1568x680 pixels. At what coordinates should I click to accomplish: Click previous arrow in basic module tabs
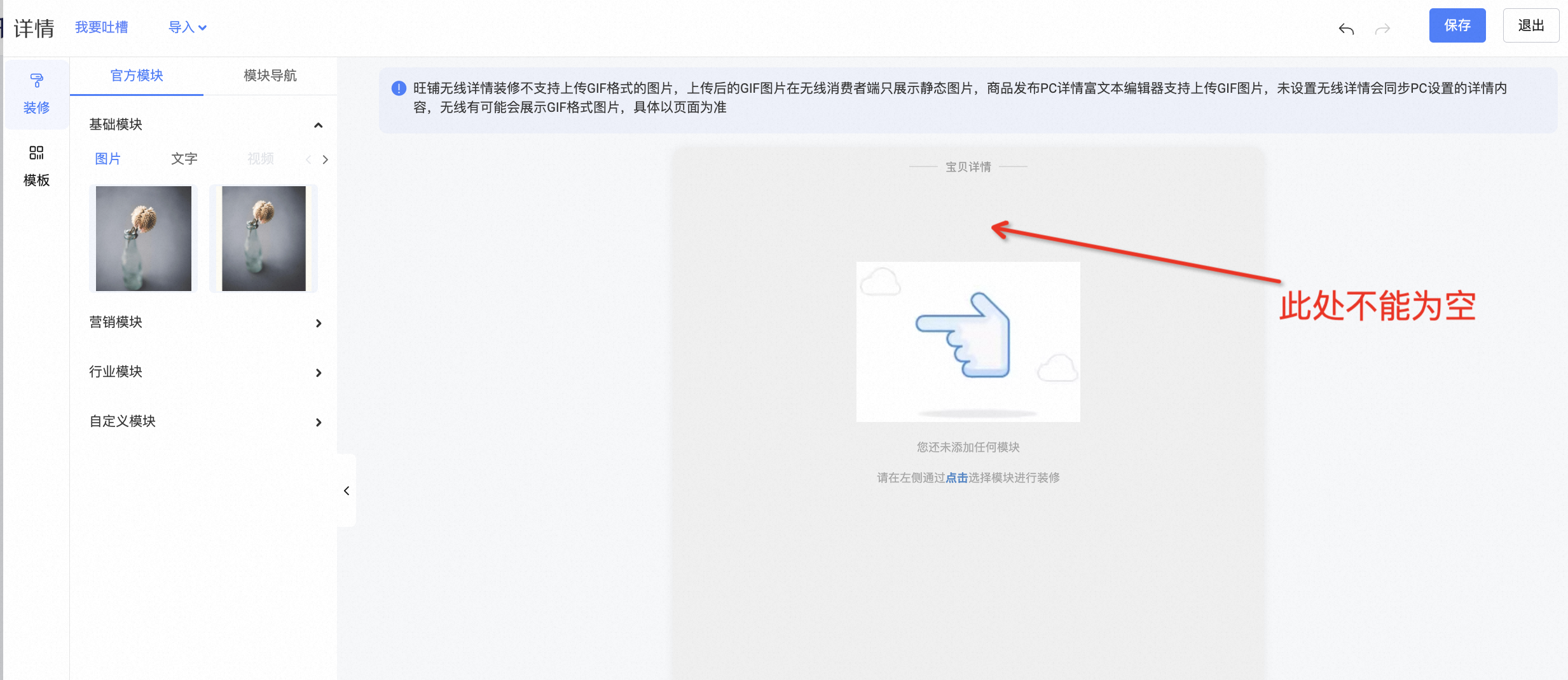(308, 160)
